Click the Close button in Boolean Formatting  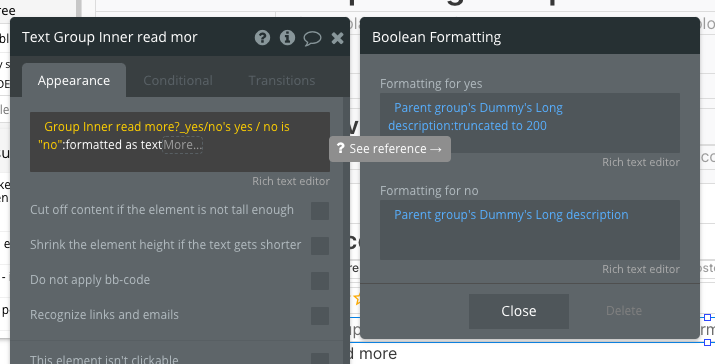coord(519,311)
